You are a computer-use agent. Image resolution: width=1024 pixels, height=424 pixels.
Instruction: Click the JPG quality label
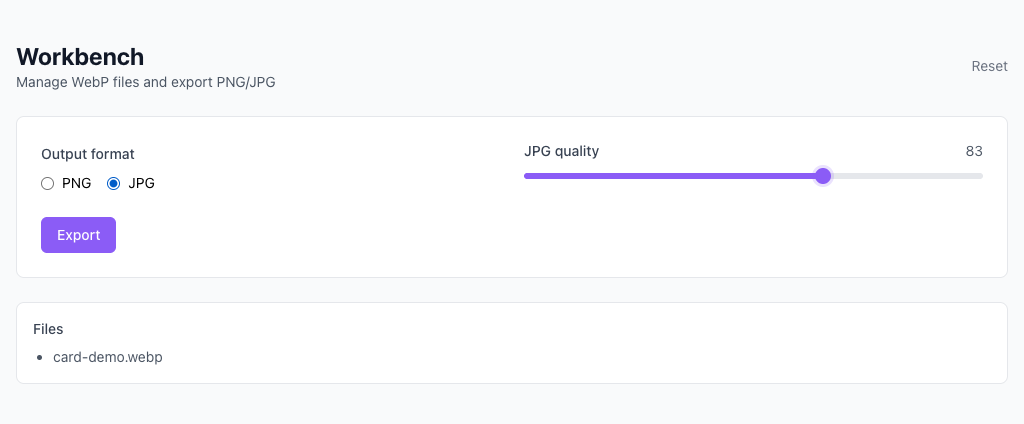(561, 151)
